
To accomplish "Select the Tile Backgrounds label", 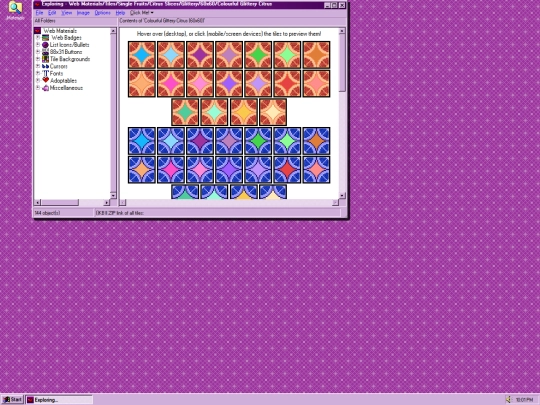I will coord(70,59).
